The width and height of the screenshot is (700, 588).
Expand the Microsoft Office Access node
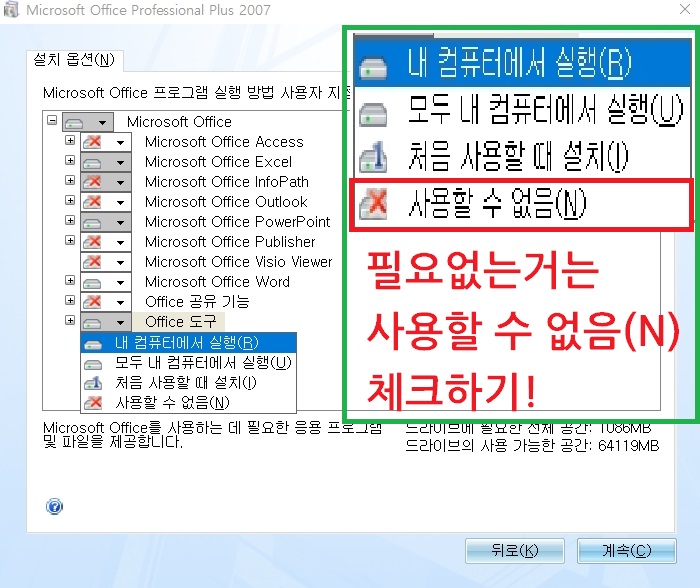coord(70,140)
